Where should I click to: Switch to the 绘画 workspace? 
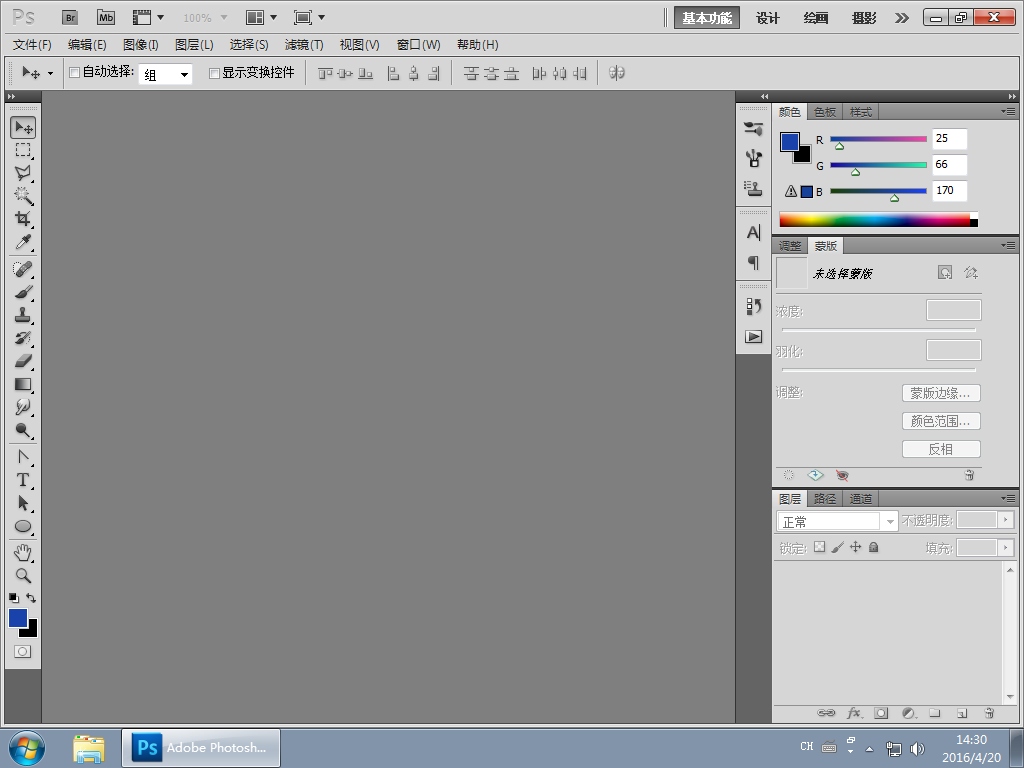tap(816, 18)
